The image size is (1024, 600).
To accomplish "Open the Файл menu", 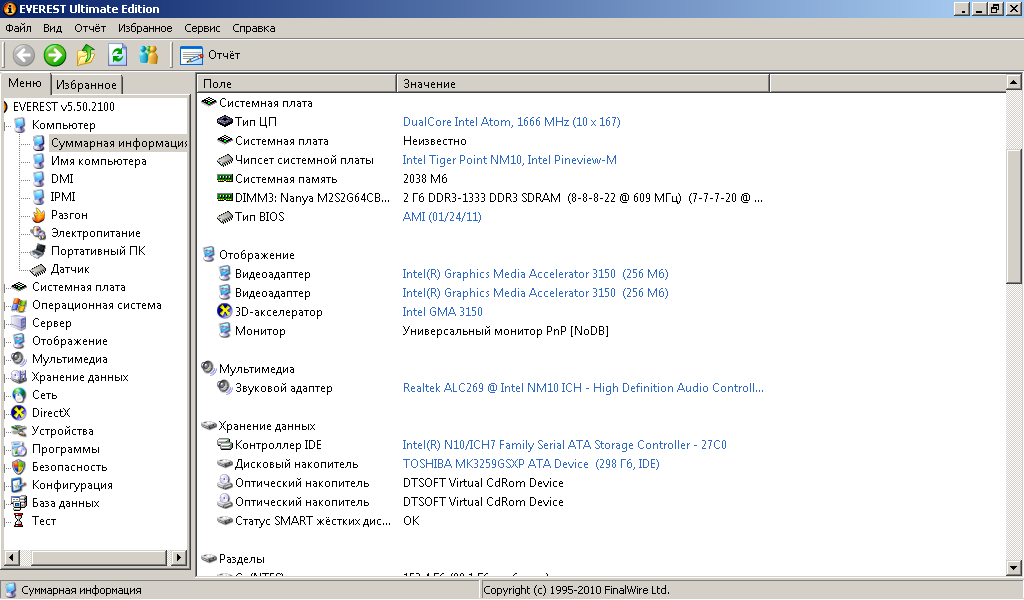I will pyautogui.click(x=18, y=28).
